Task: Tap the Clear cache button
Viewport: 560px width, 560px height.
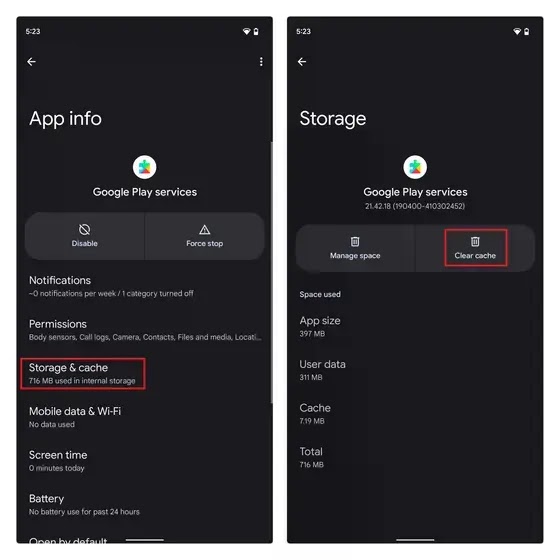Action: pyautogui.click(x=475, y=248)
